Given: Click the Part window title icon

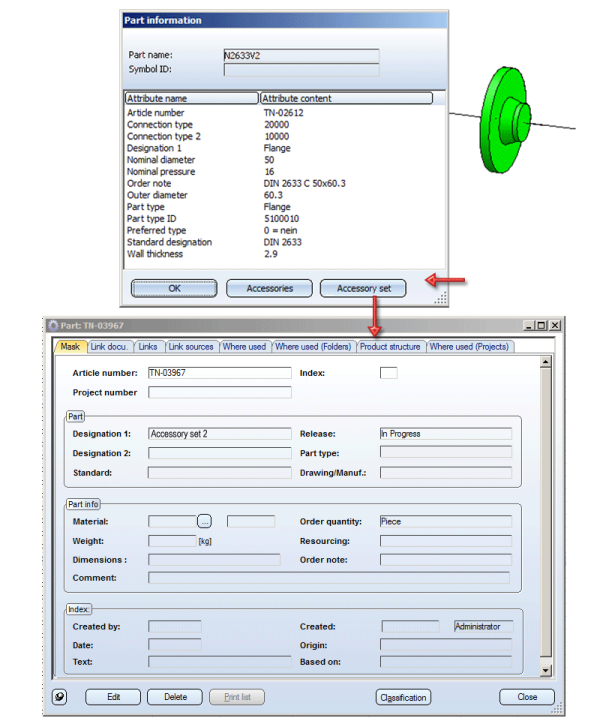Looking at the screenshot, I should coord(54,325).
